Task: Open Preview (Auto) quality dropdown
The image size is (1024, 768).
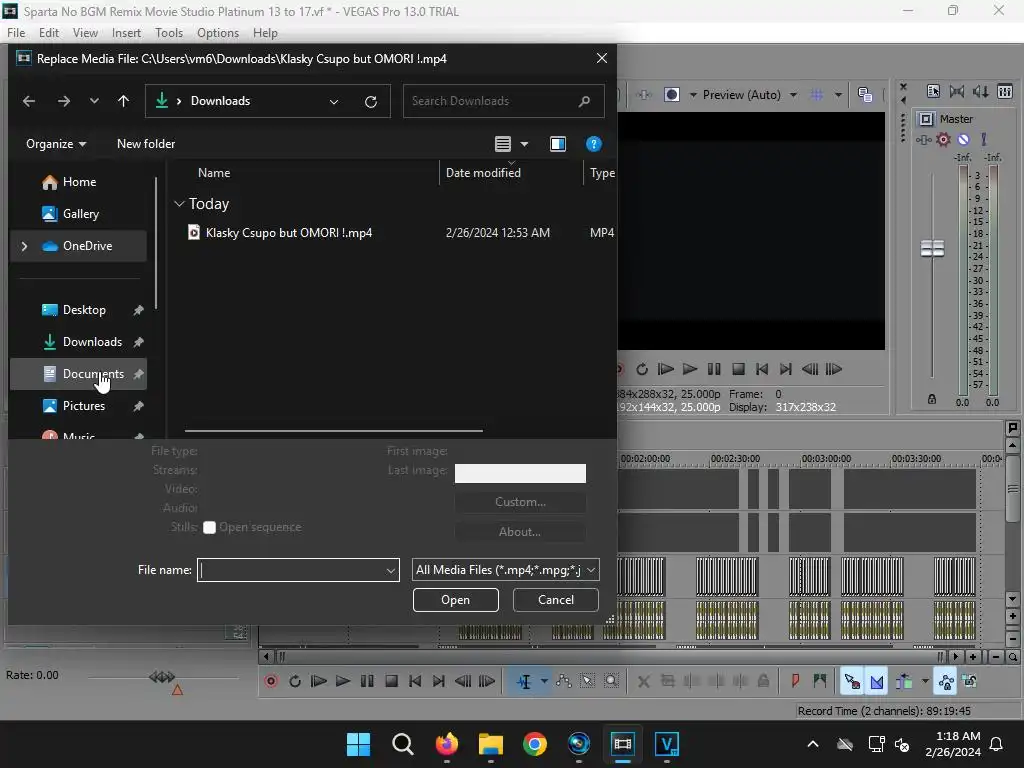Action: tap(750, 95)
